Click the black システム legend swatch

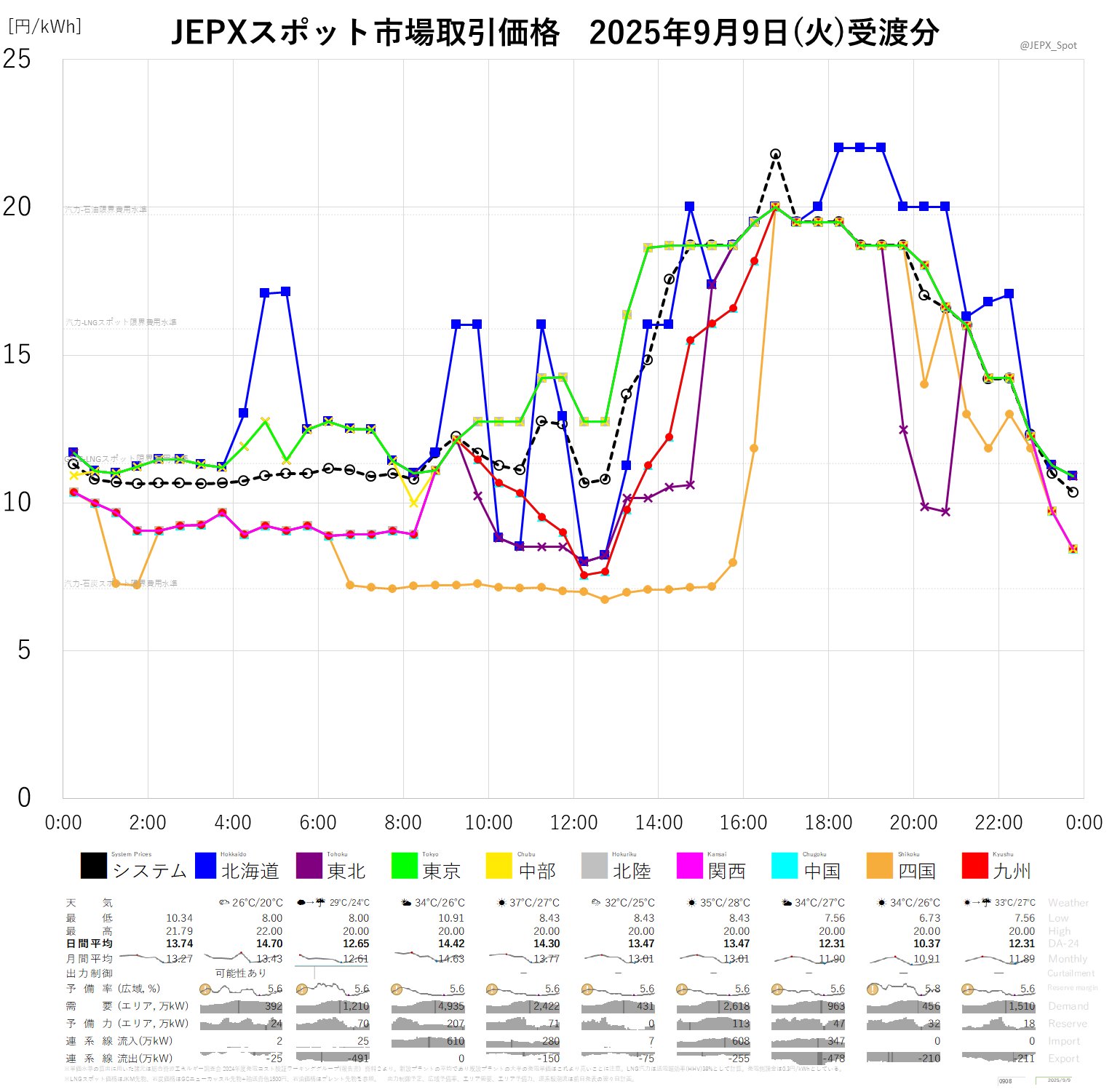pyautogui.click(x=93, y=866)
